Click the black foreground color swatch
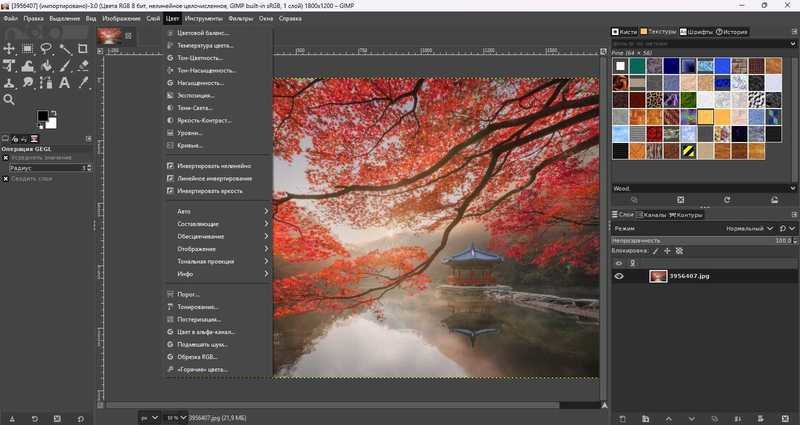 43,117
